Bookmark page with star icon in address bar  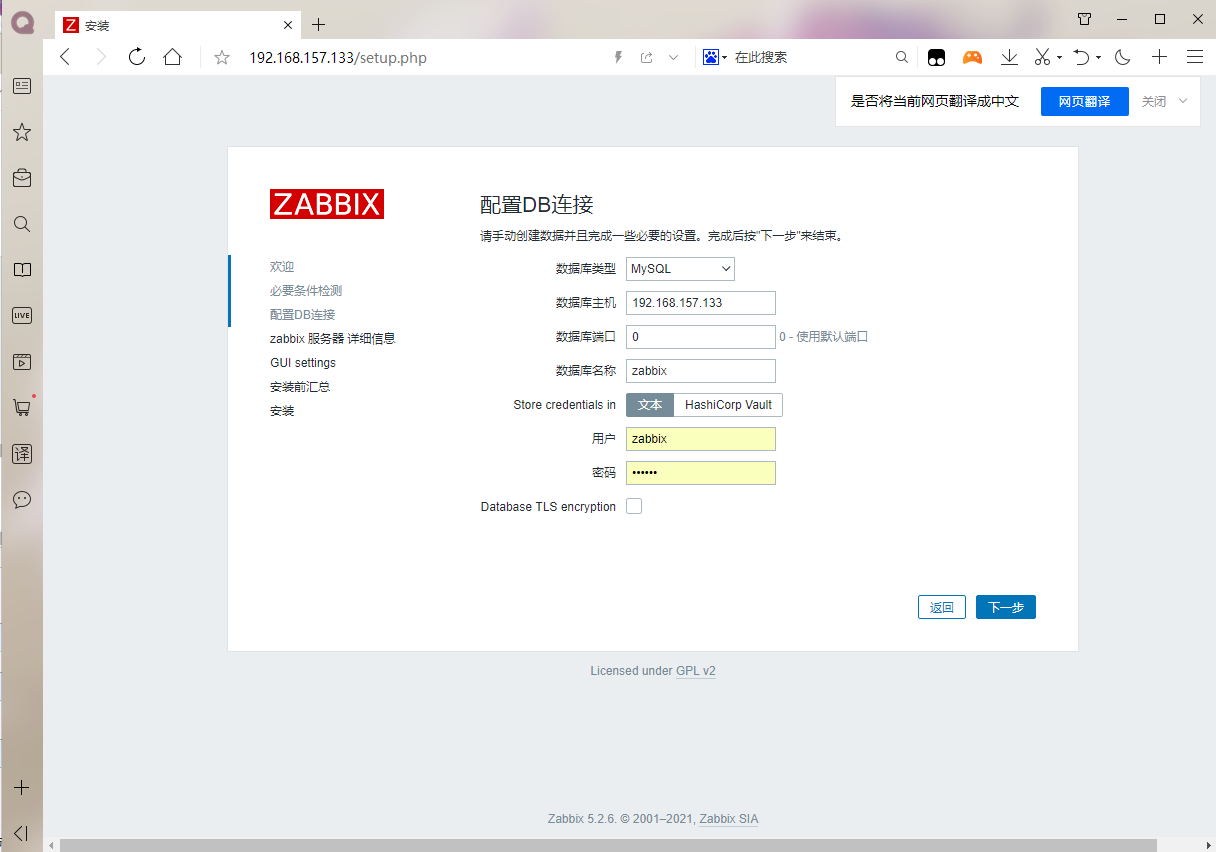click(x=222, y=58)
